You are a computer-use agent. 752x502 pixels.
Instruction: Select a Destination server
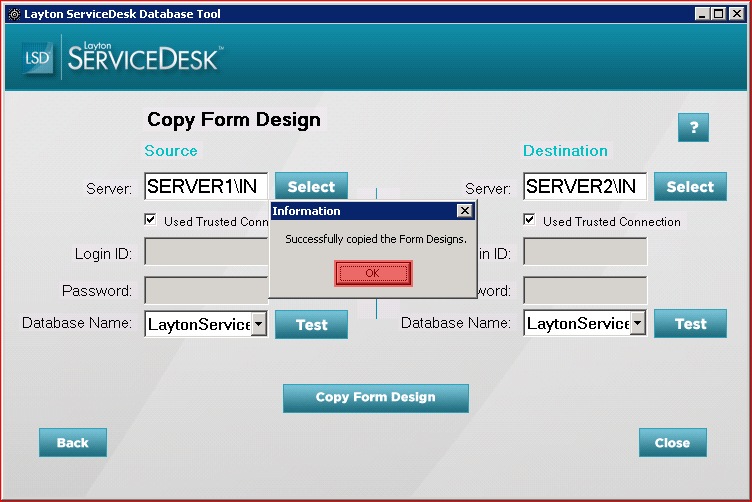(x=690, y=186)
